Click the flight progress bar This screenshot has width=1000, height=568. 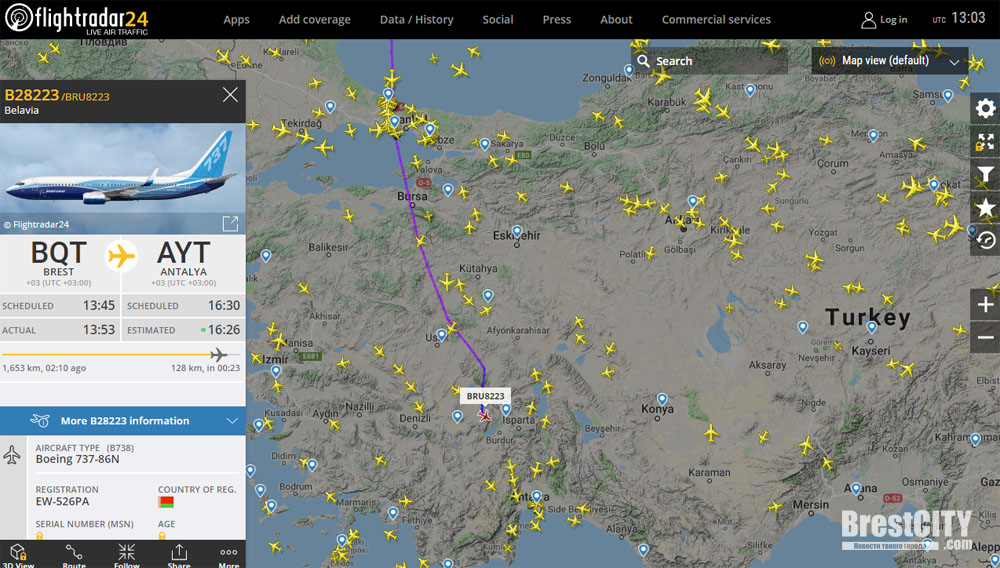[x=121, y=354]
